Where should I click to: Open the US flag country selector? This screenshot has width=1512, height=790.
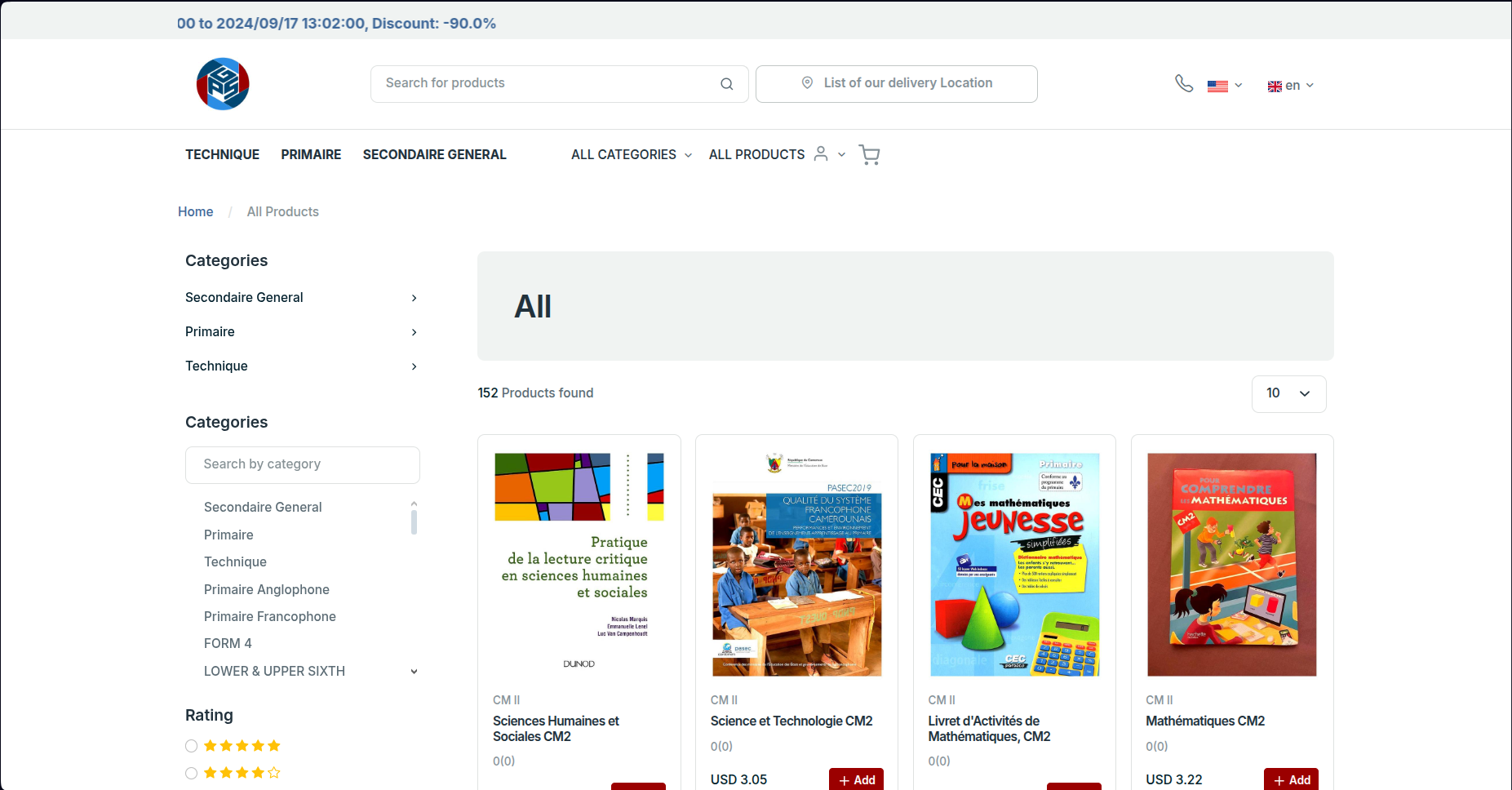[1217, 85]
